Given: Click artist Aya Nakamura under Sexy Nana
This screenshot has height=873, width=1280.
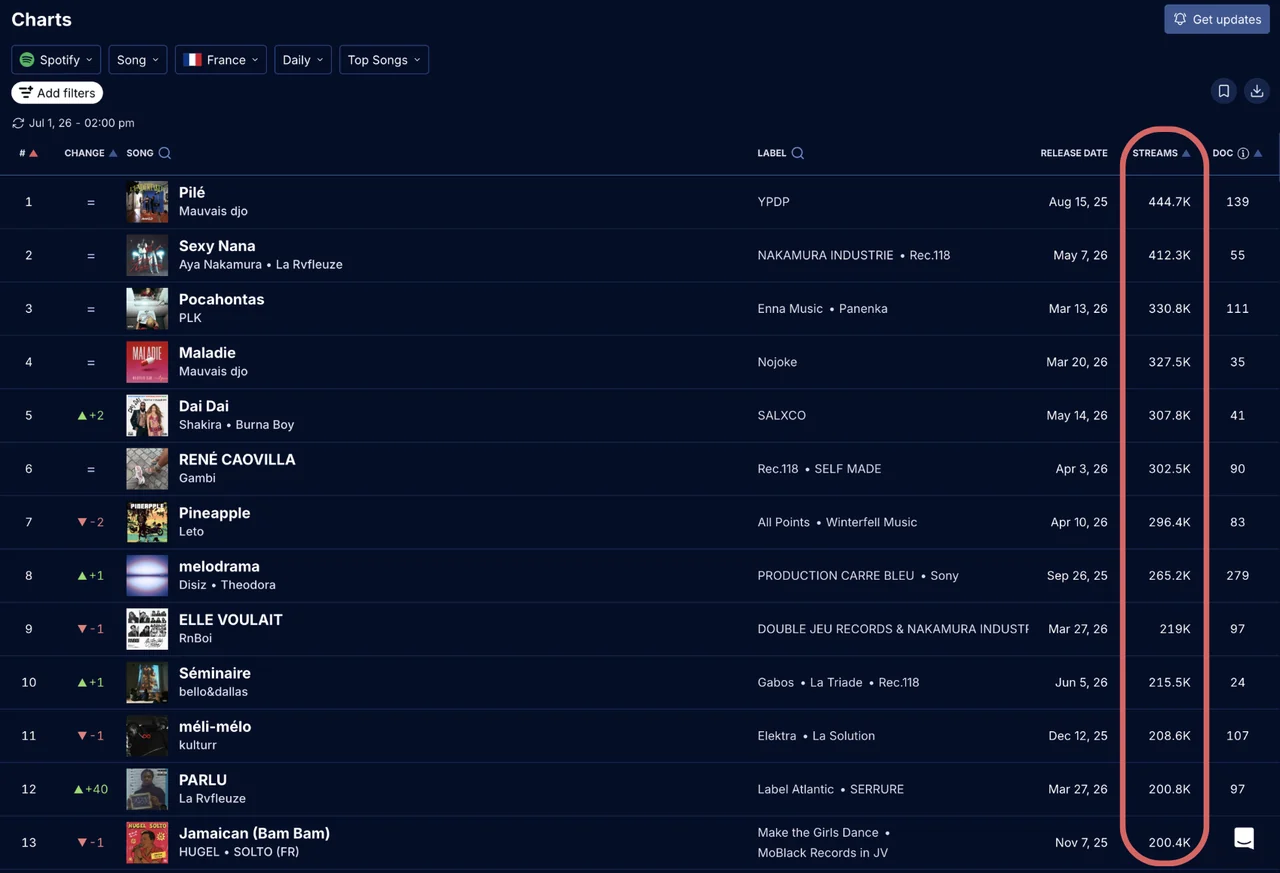Looking at the screenshot, I should [220, 265].
